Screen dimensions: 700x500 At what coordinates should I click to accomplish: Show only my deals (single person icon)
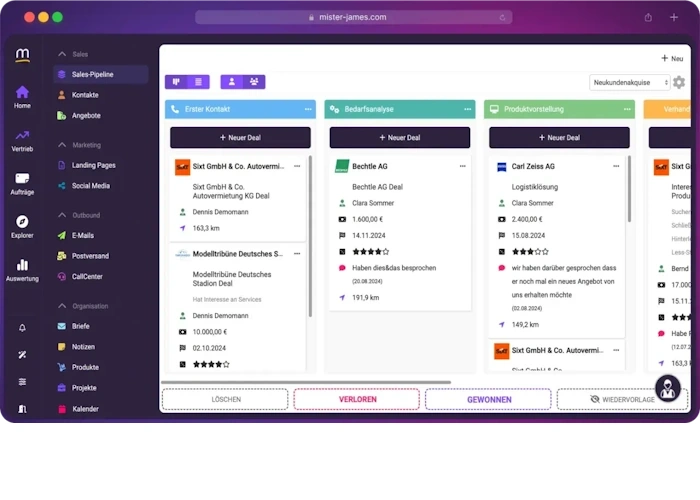[232, 82]
